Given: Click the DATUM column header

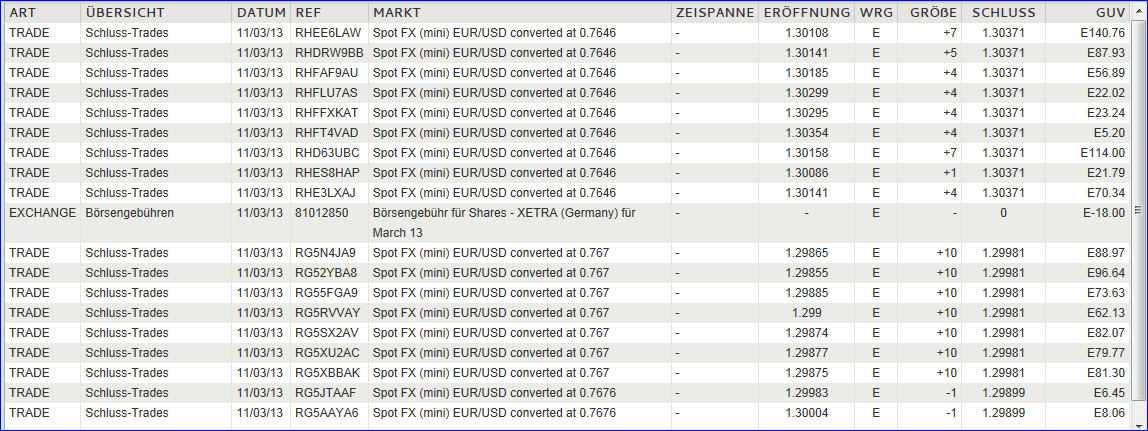Looking at the screenshot, I should coord(261,13).
